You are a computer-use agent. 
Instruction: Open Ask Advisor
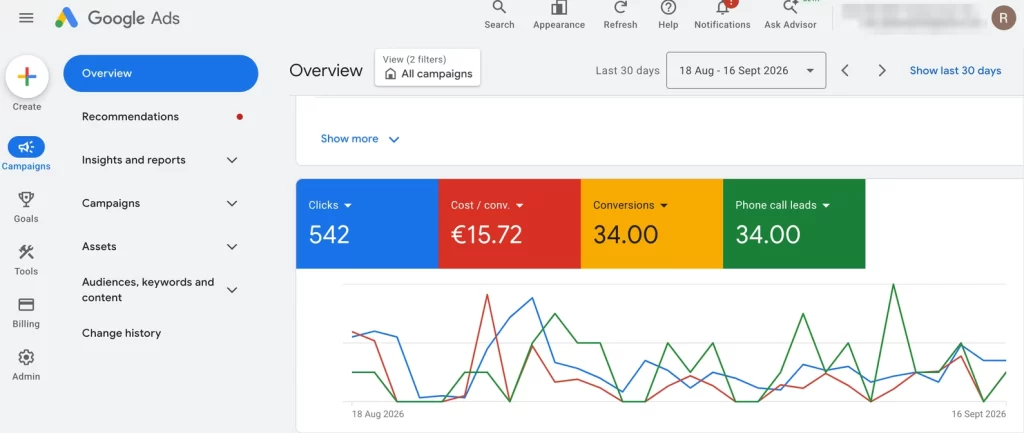pos(790,15)
